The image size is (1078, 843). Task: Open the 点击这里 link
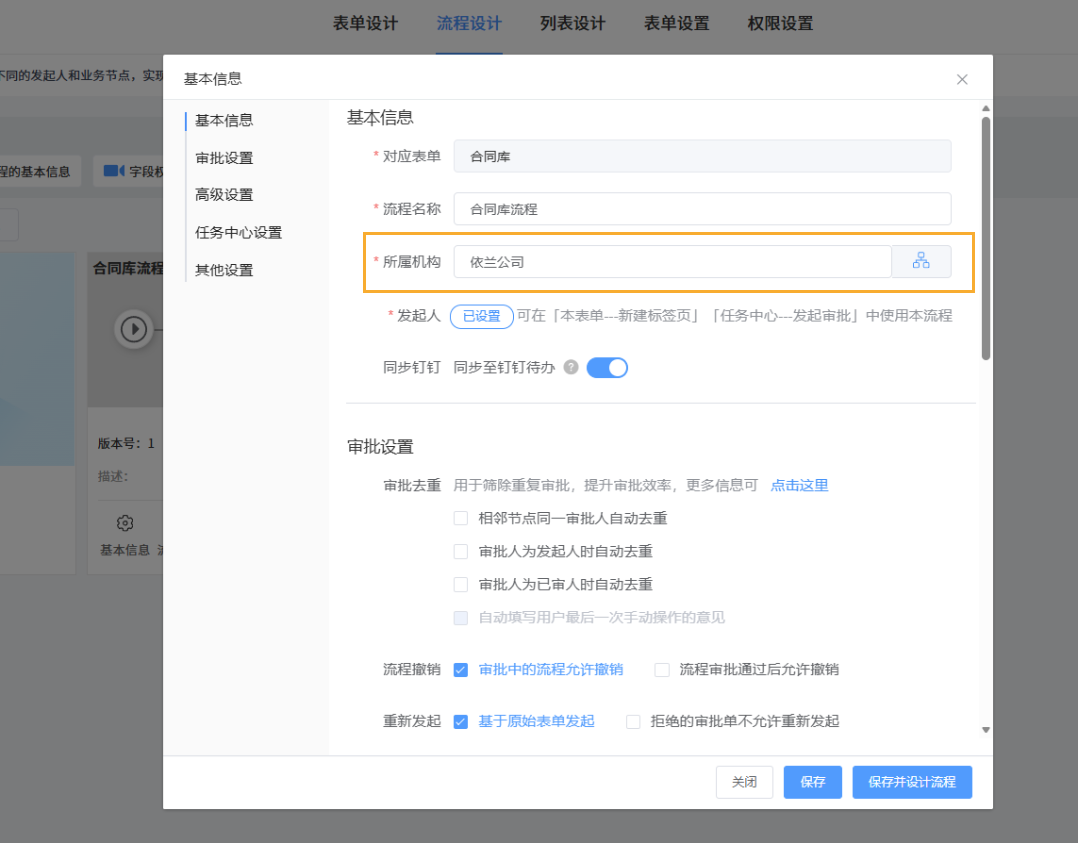click(799, 485)
